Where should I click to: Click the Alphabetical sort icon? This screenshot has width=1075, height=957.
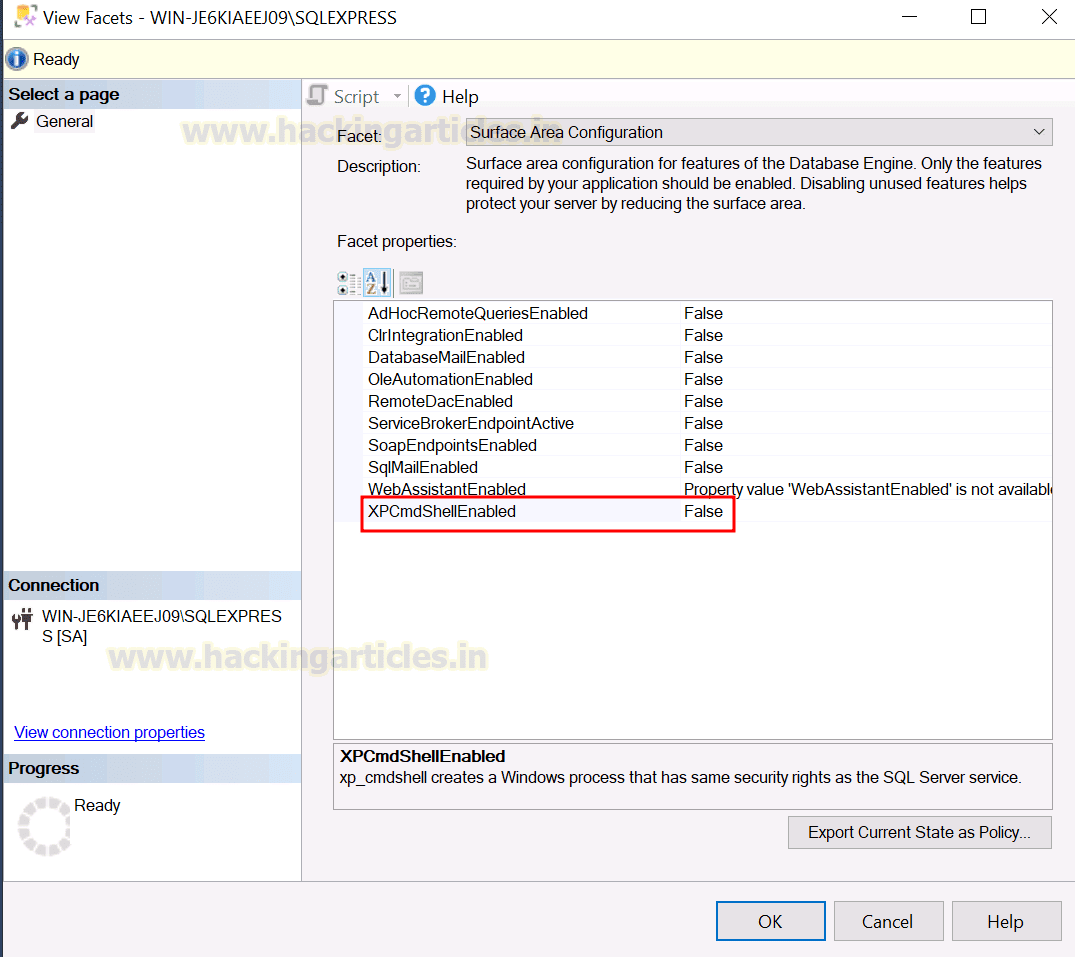tap(377, 283)
